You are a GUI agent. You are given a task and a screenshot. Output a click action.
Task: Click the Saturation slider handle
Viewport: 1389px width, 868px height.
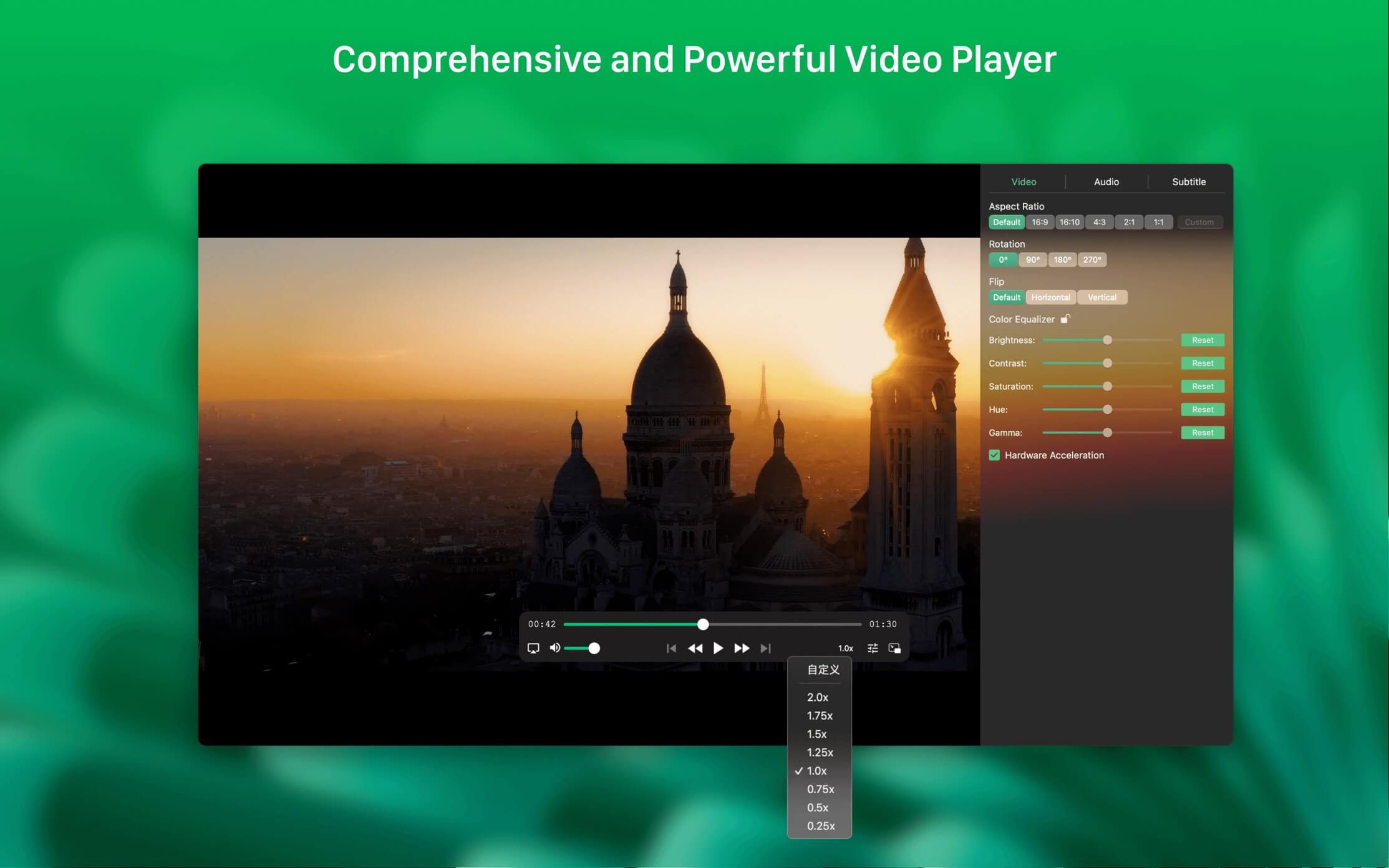tap(1107, 387)
